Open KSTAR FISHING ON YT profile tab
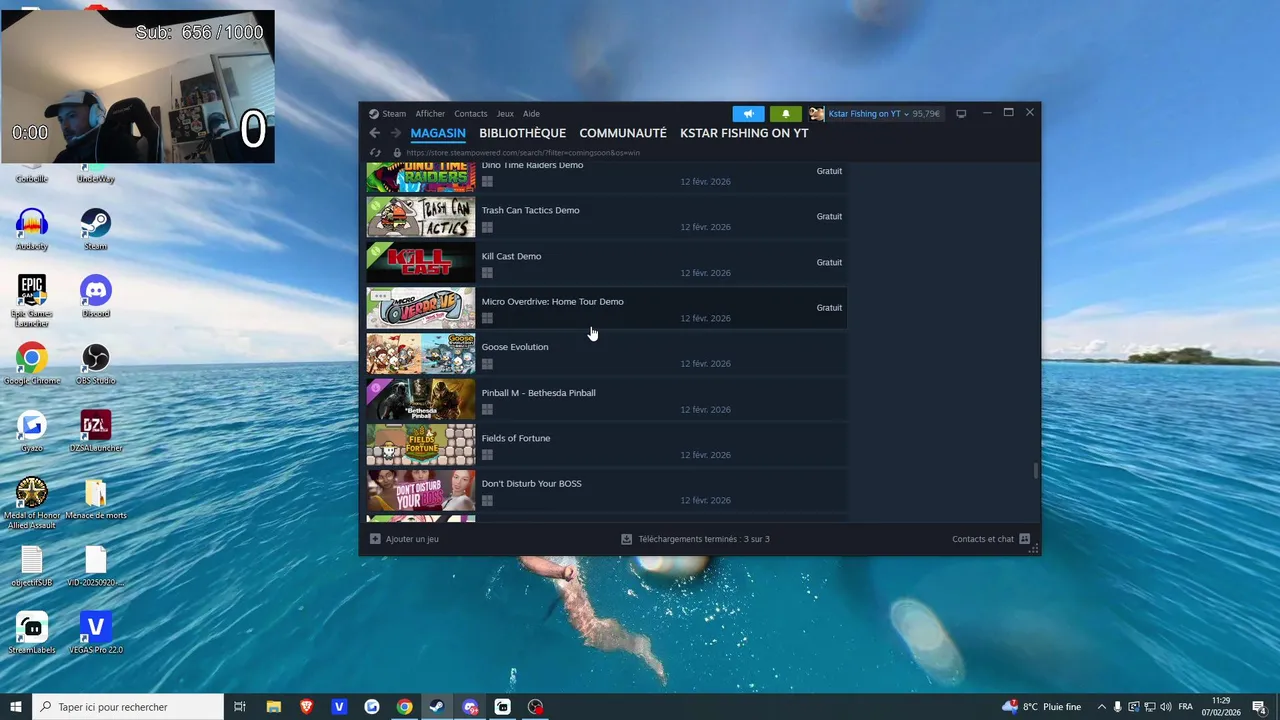Image resolution: width=1280 pixels, height=720 pixels. click(x=744, y=133)
